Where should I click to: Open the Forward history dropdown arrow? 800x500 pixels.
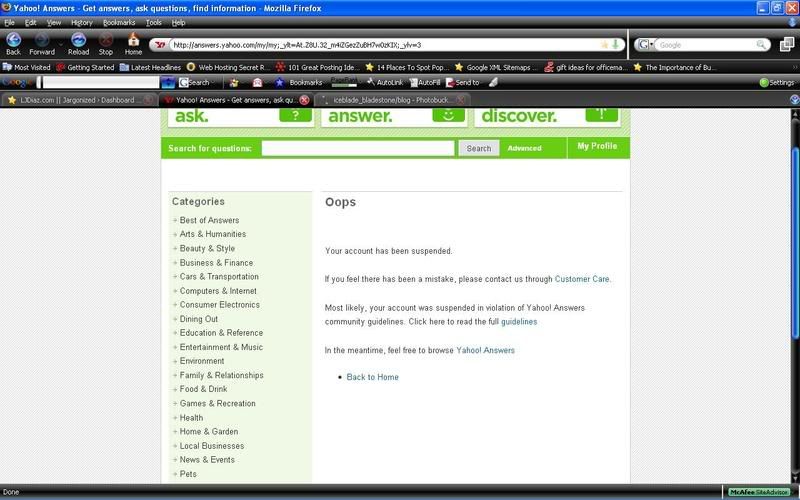(x=61, y=44)
